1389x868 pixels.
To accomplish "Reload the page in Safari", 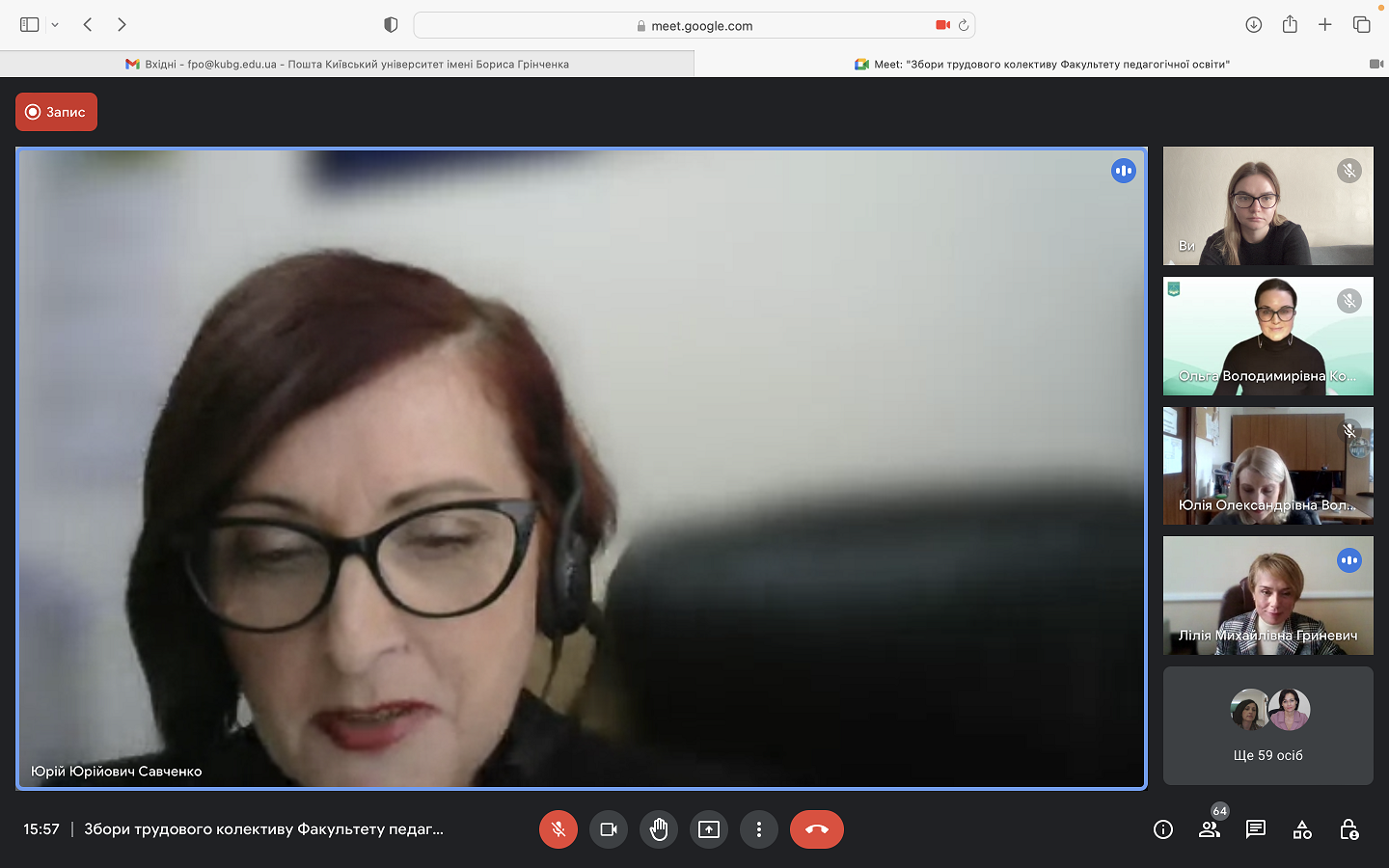I will (x=963, y=25).
